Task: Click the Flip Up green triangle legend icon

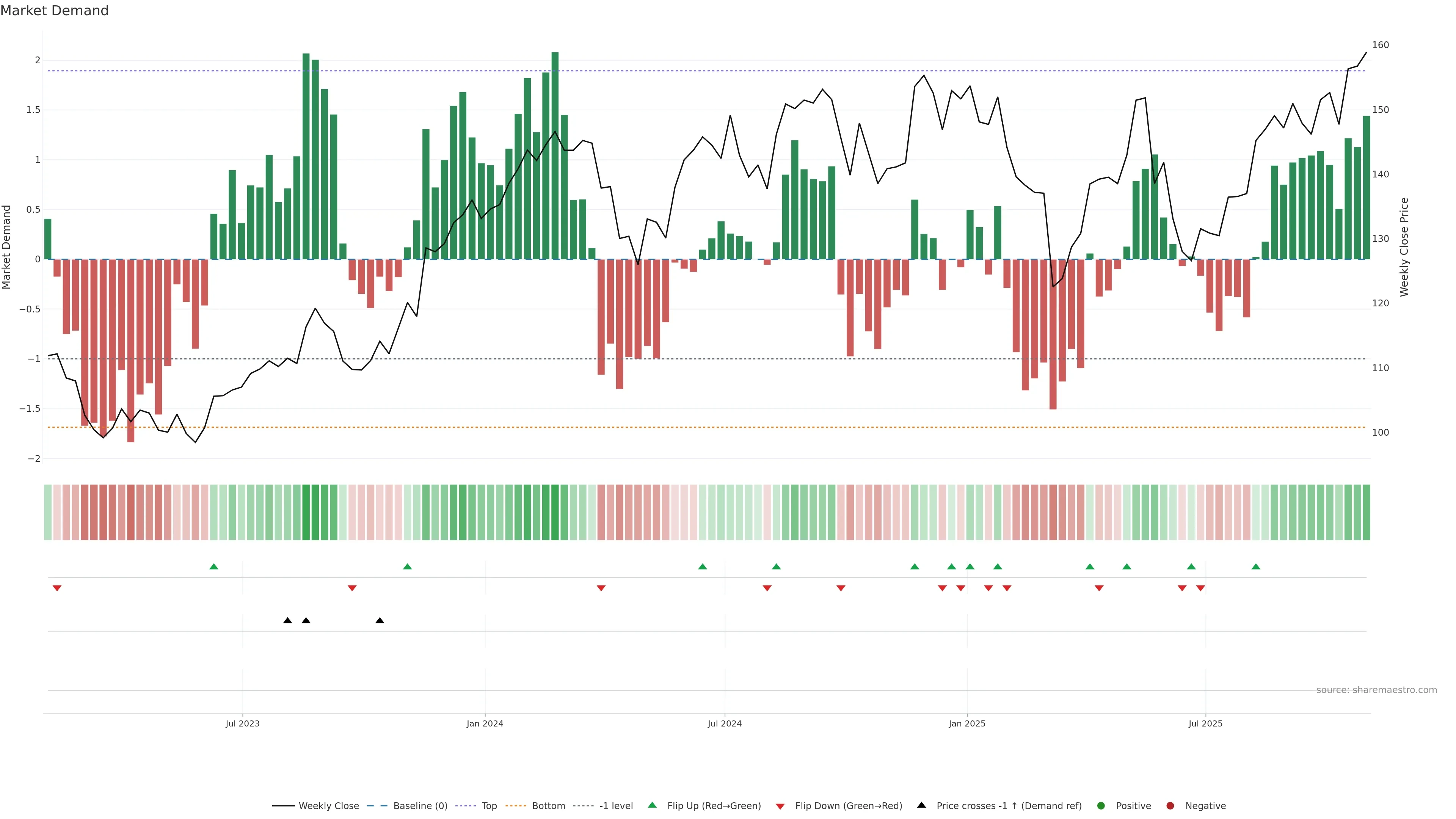Action: coord(652,805)
